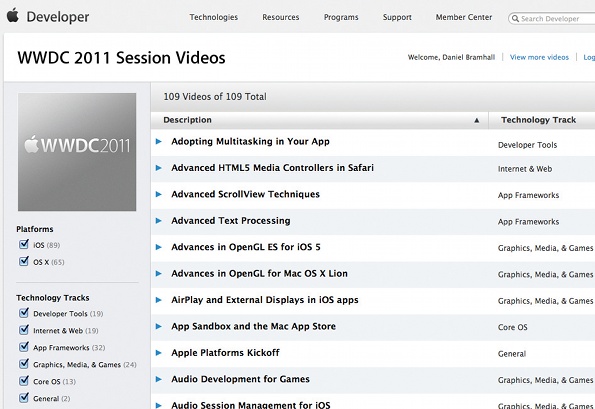Click Core OS track cell
The height and width of the screenshot is (409, 595).
[x=513, y=327]
